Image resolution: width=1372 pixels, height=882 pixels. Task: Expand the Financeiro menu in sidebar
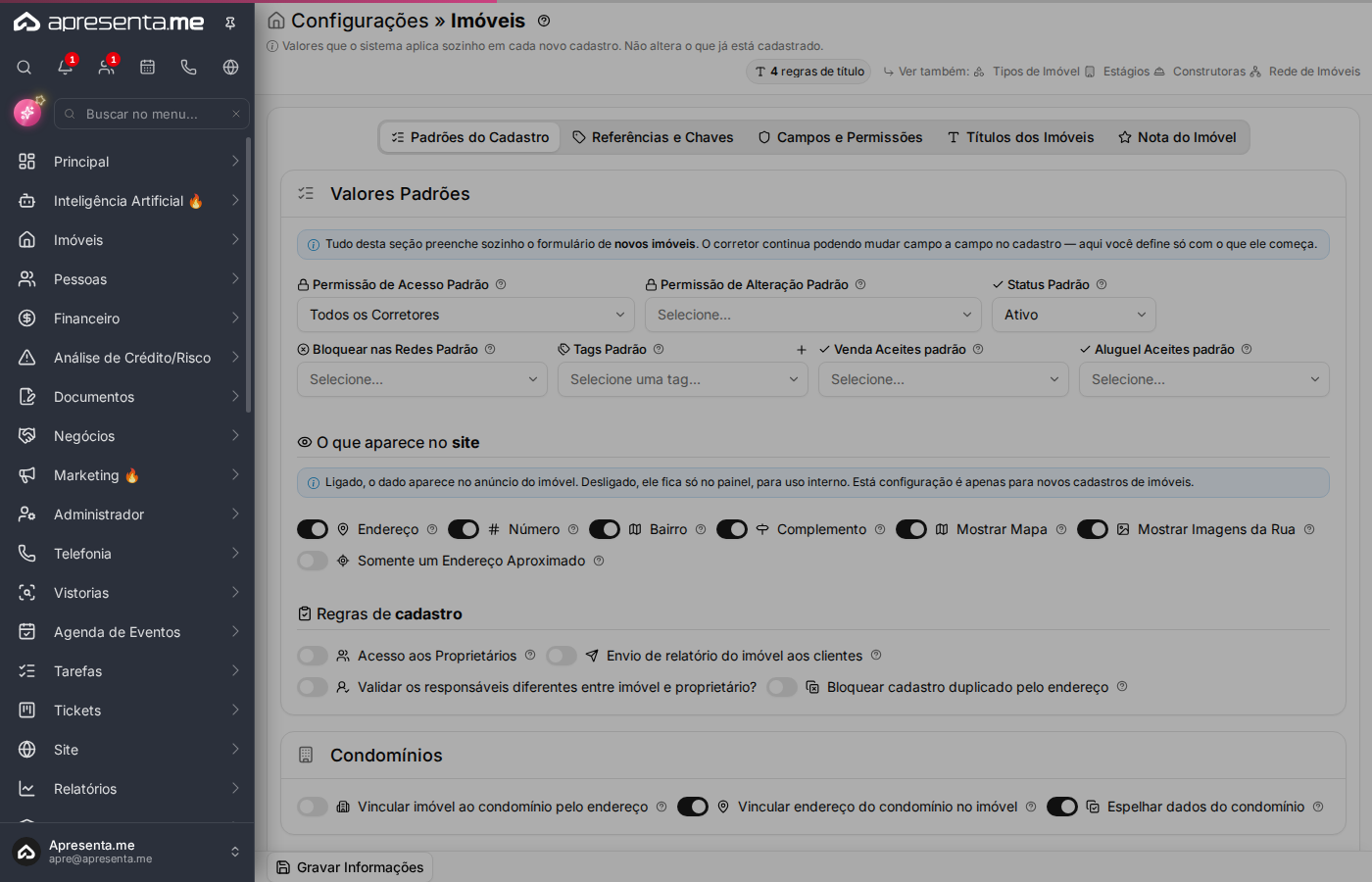(x=127, y=318)
